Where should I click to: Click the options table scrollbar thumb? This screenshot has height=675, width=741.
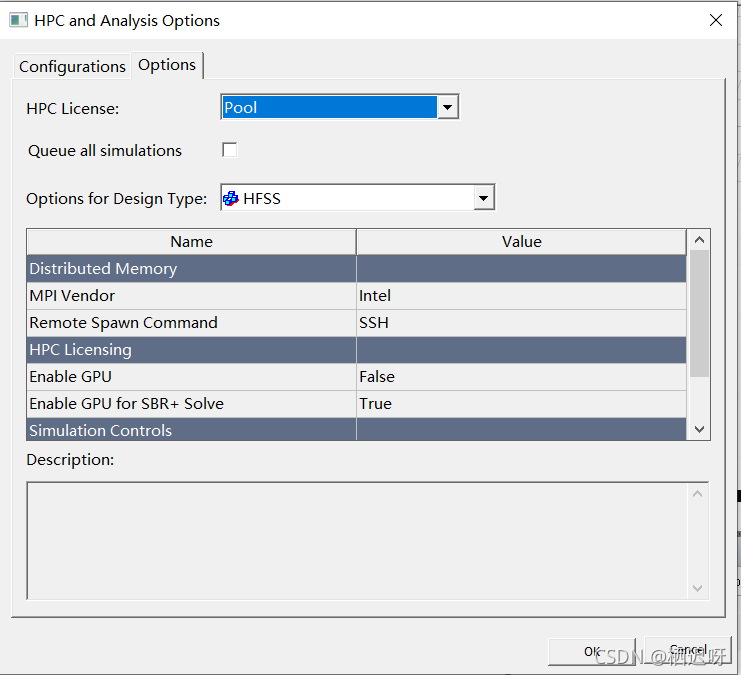click(699, 313)
